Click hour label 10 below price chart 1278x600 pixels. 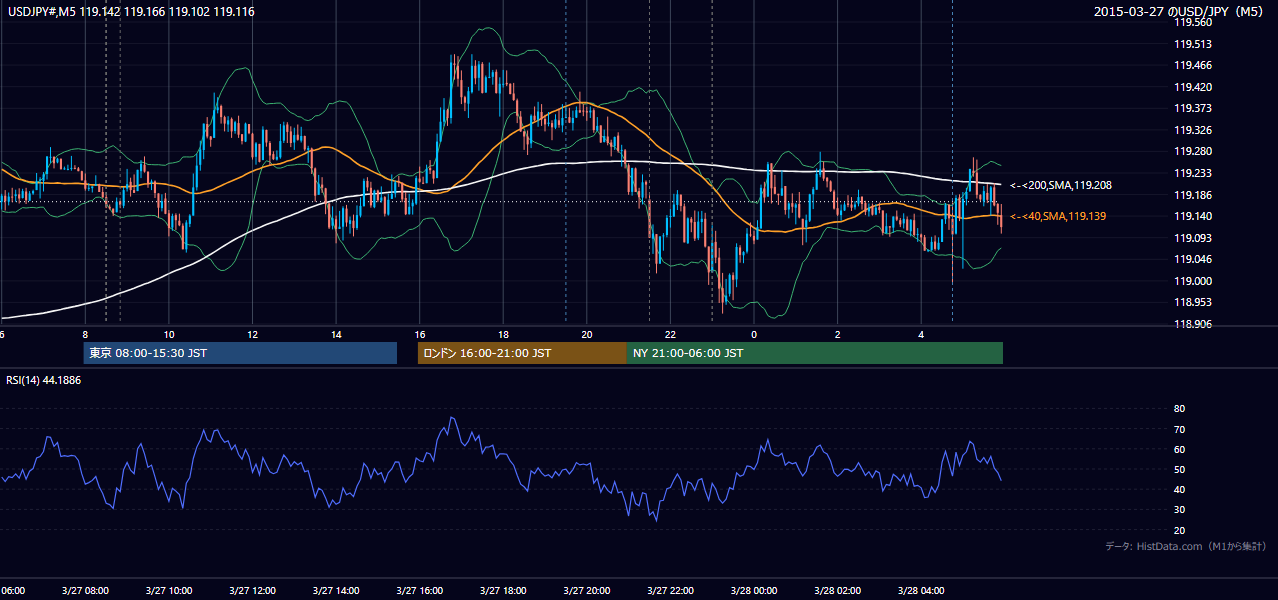(x=169, y=335)
